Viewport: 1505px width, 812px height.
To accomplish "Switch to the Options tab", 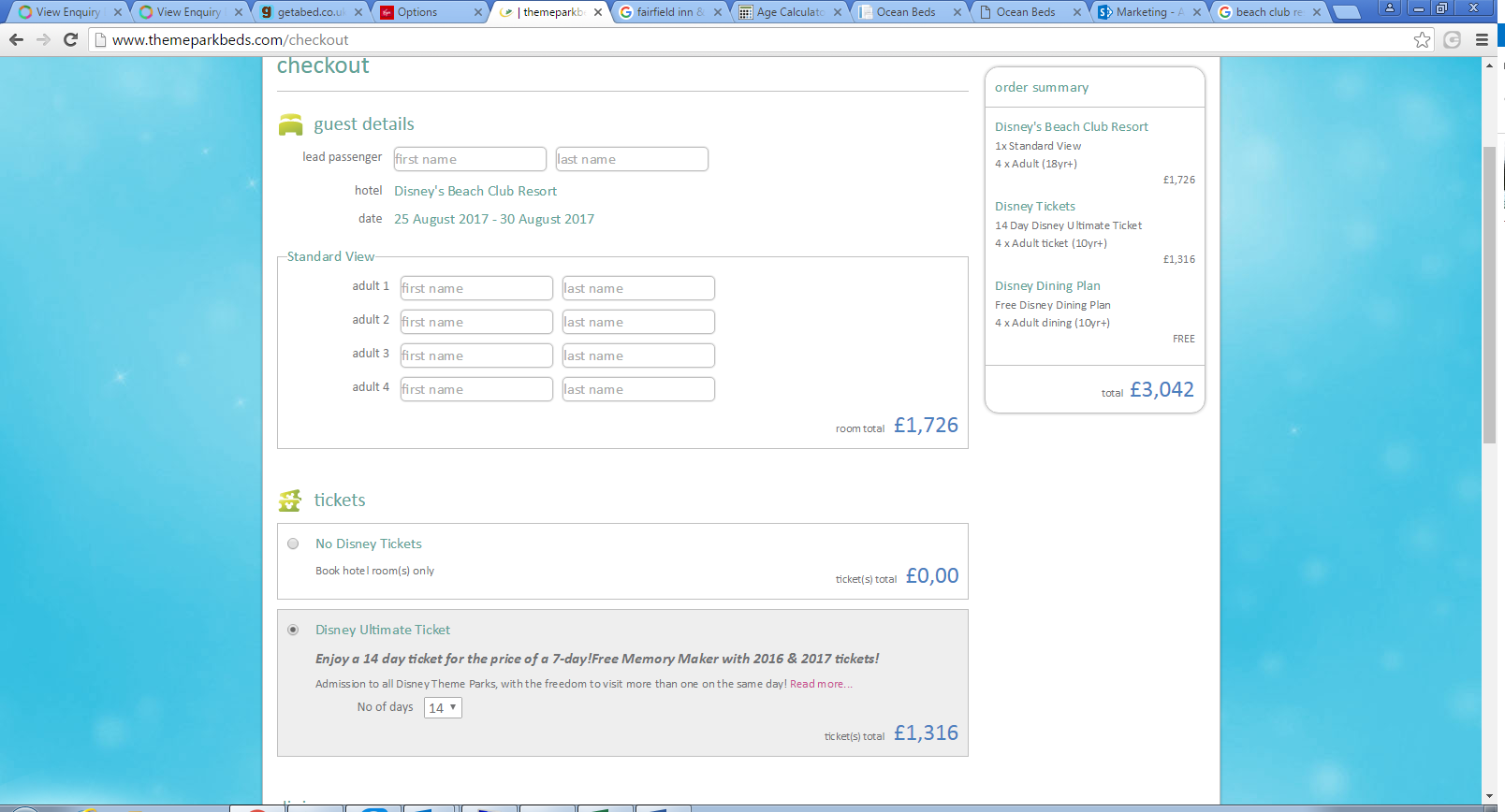I will pos(431,12).
